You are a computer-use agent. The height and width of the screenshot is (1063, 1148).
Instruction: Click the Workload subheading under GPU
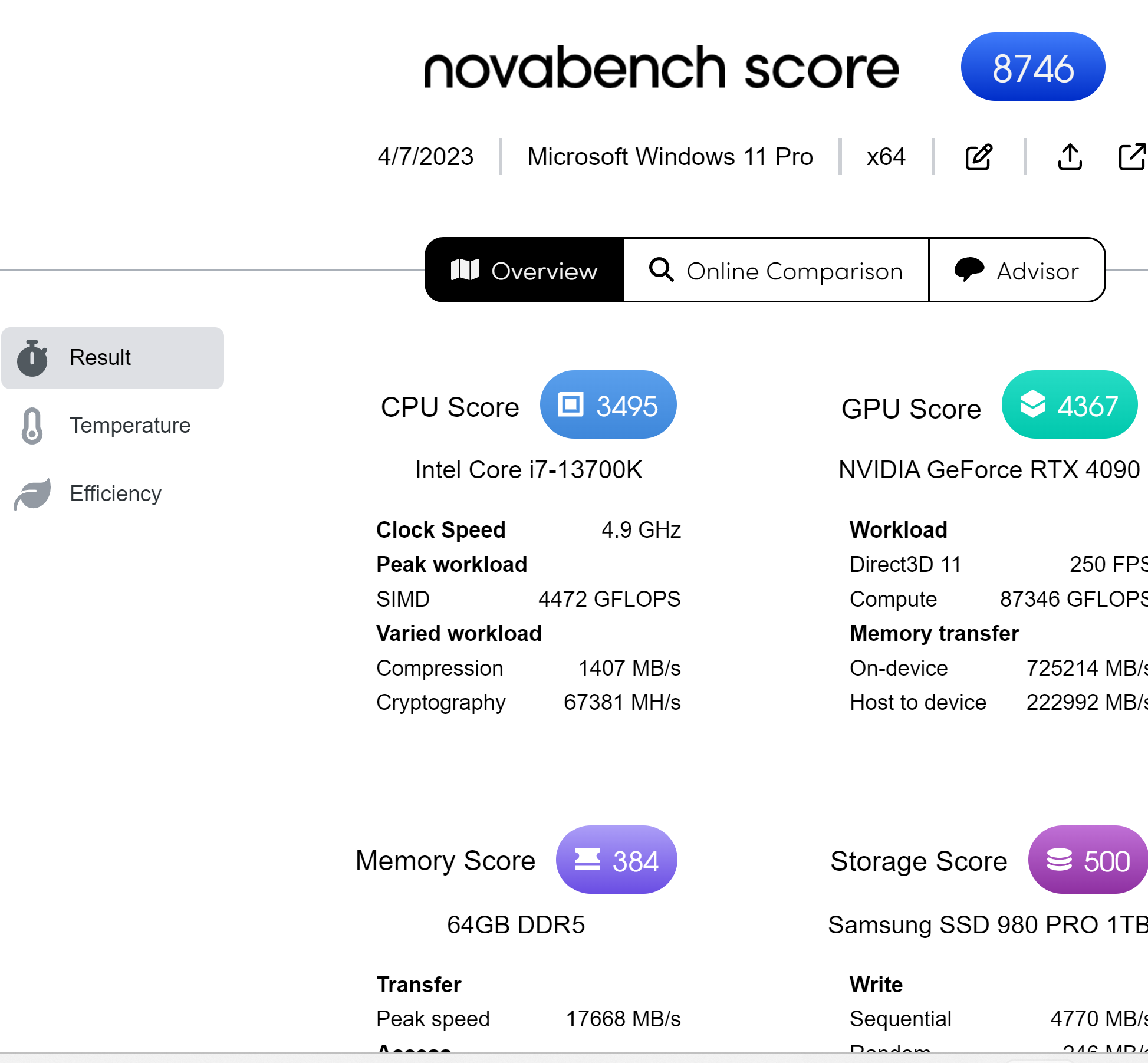898,530
